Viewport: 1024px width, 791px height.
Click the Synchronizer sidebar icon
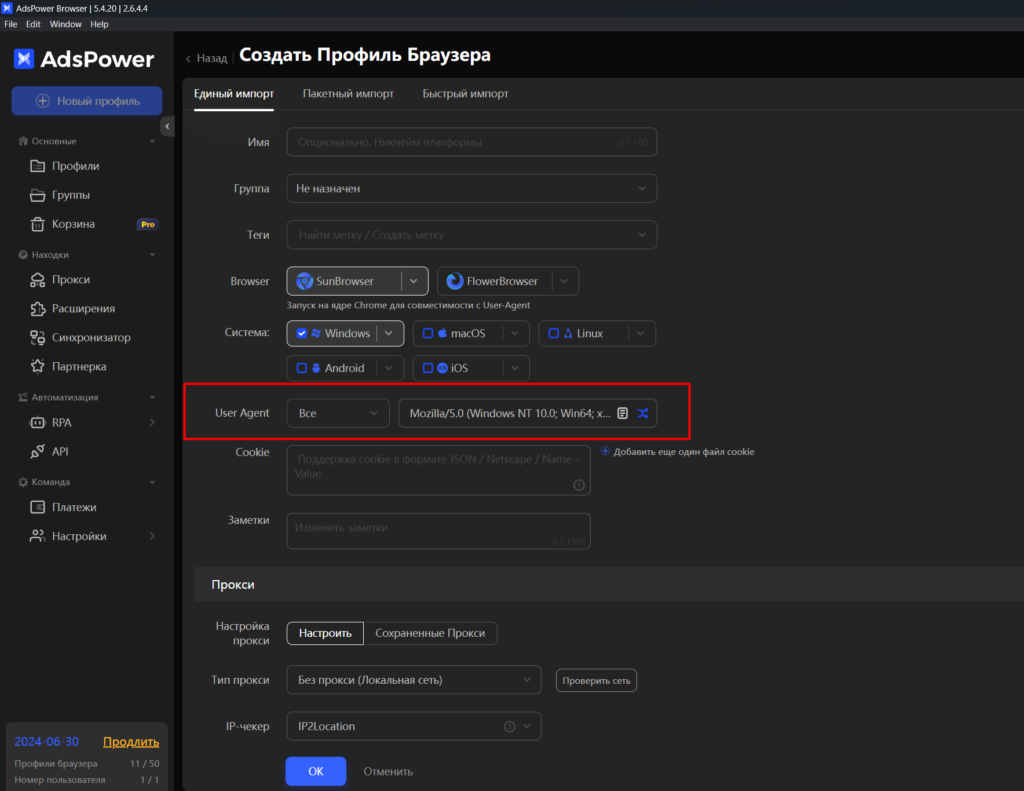37,338
